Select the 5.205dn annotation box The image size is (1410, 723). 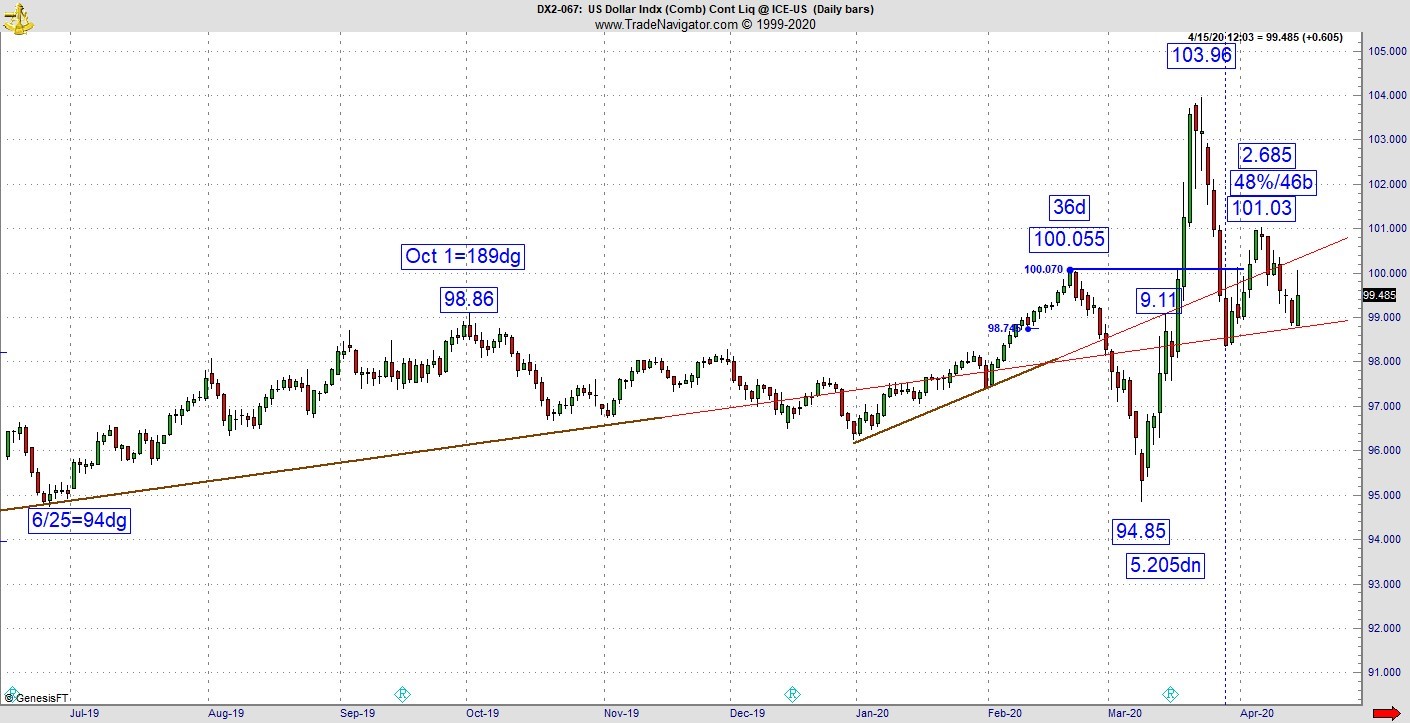pyautogui.click(x=1165, y=566)
